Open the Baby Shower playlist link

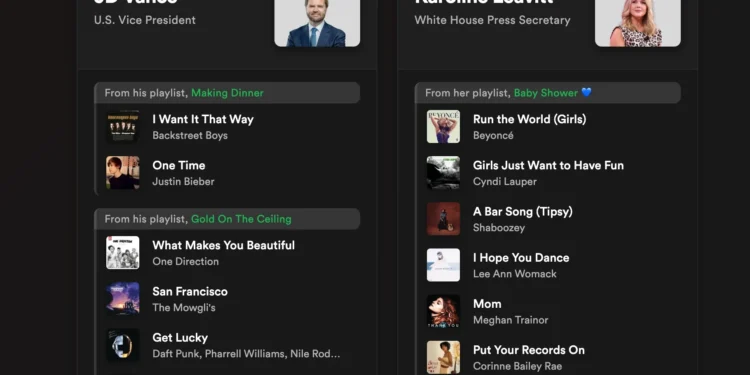pos(546,93)
